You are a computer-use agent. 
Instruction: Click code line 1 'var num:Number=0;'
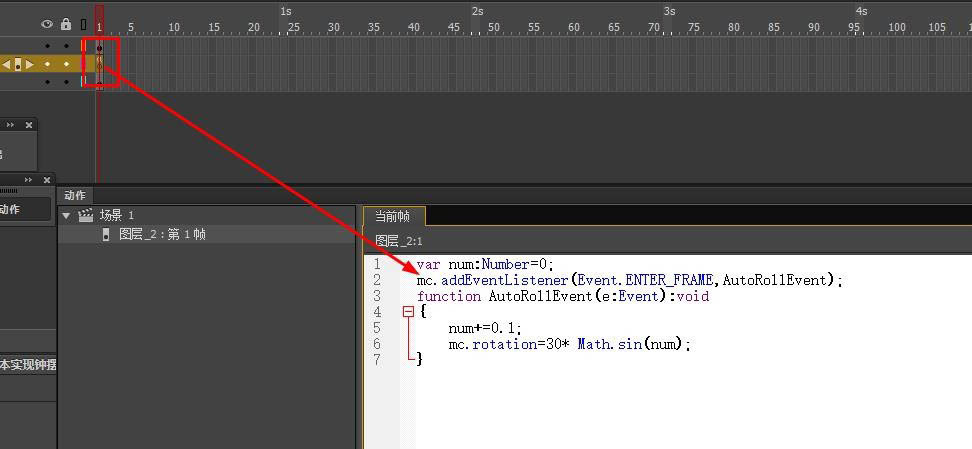click(x=485, y=265)
